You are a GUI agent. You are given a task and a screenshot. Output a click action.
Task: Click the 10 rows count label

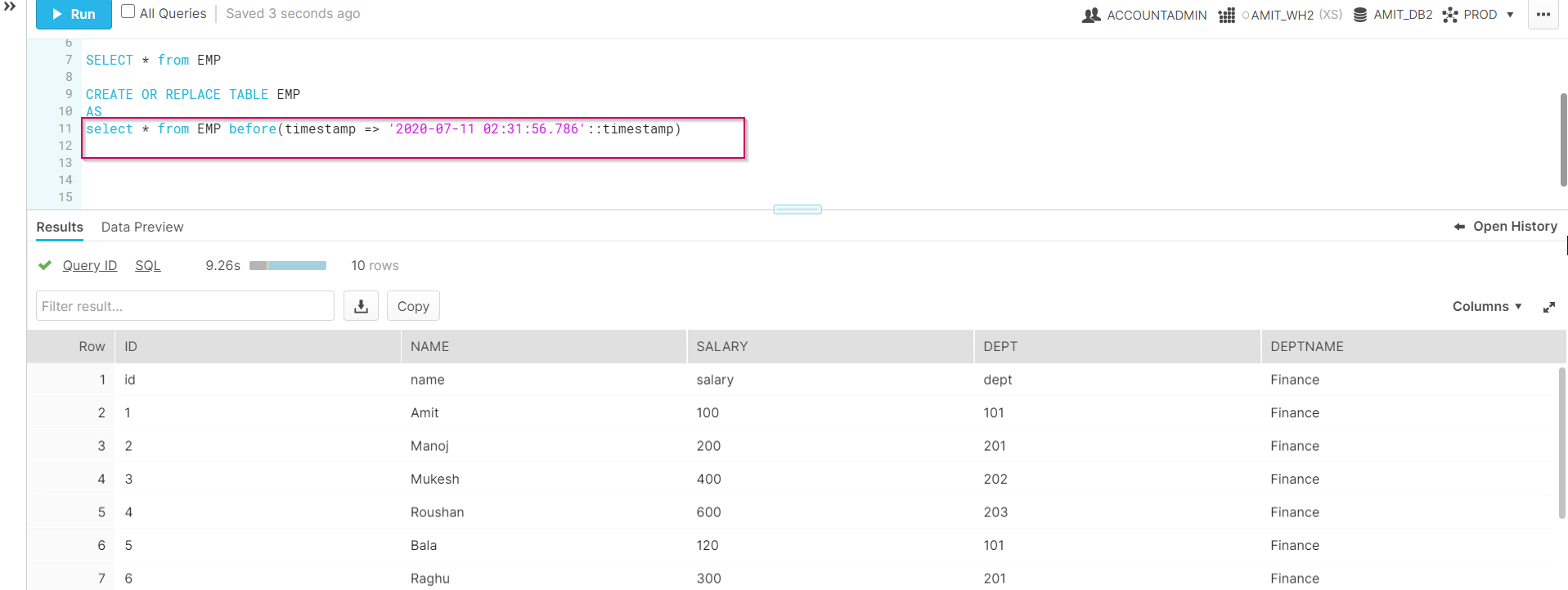[x=375, y=265]
